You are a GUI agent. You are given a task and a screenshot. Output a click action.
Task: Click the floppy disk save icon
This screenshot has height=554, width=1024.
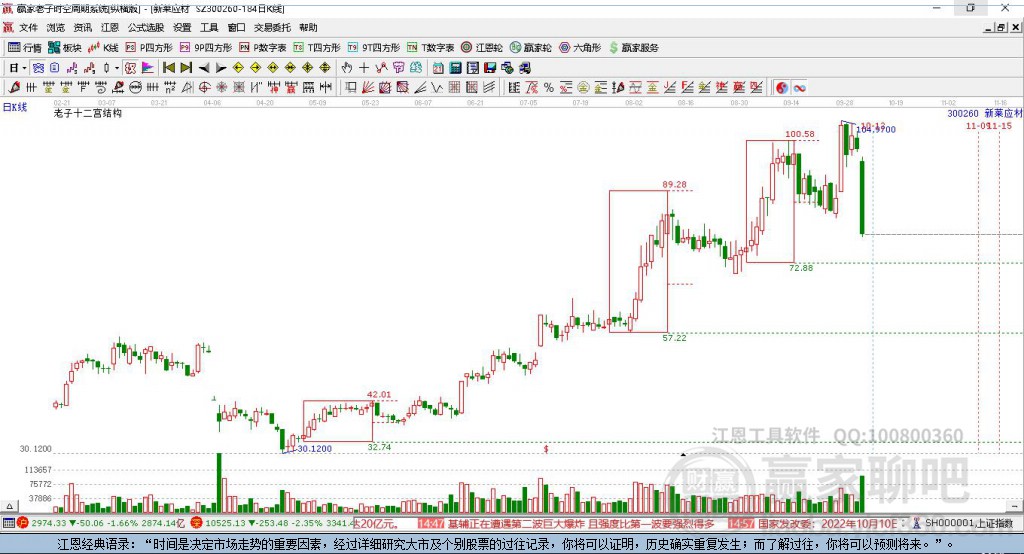[490, 68]
